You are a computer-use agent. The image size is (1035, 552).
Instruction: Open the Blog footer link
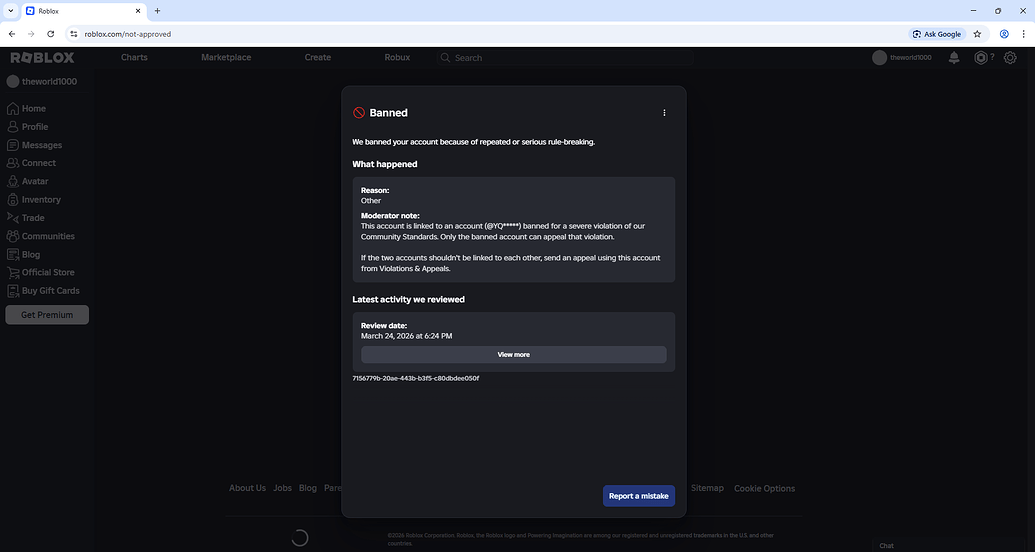(x=308, y=488)
